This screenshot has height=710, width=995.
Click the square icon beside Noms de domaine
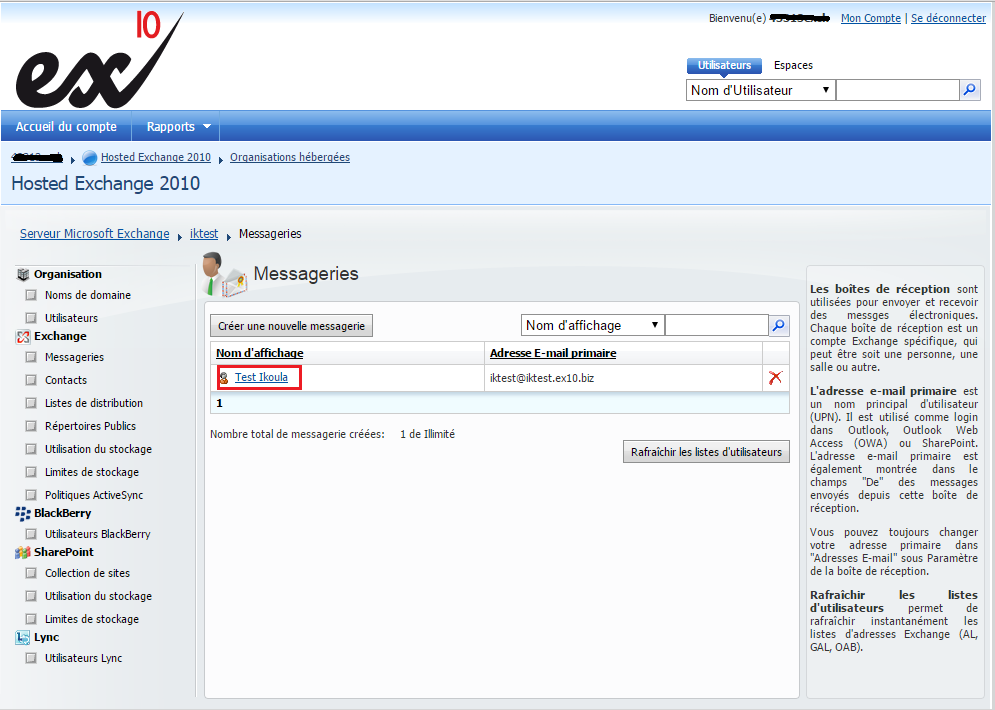tap(30, 295)
